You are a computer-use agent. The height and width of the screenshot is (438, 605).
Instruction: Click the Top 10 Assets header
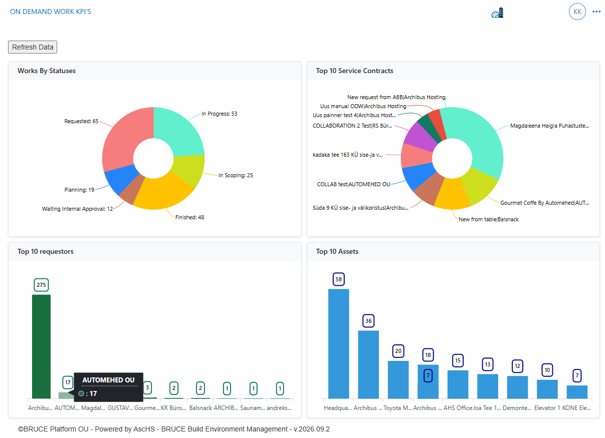[x=453, y=252]
